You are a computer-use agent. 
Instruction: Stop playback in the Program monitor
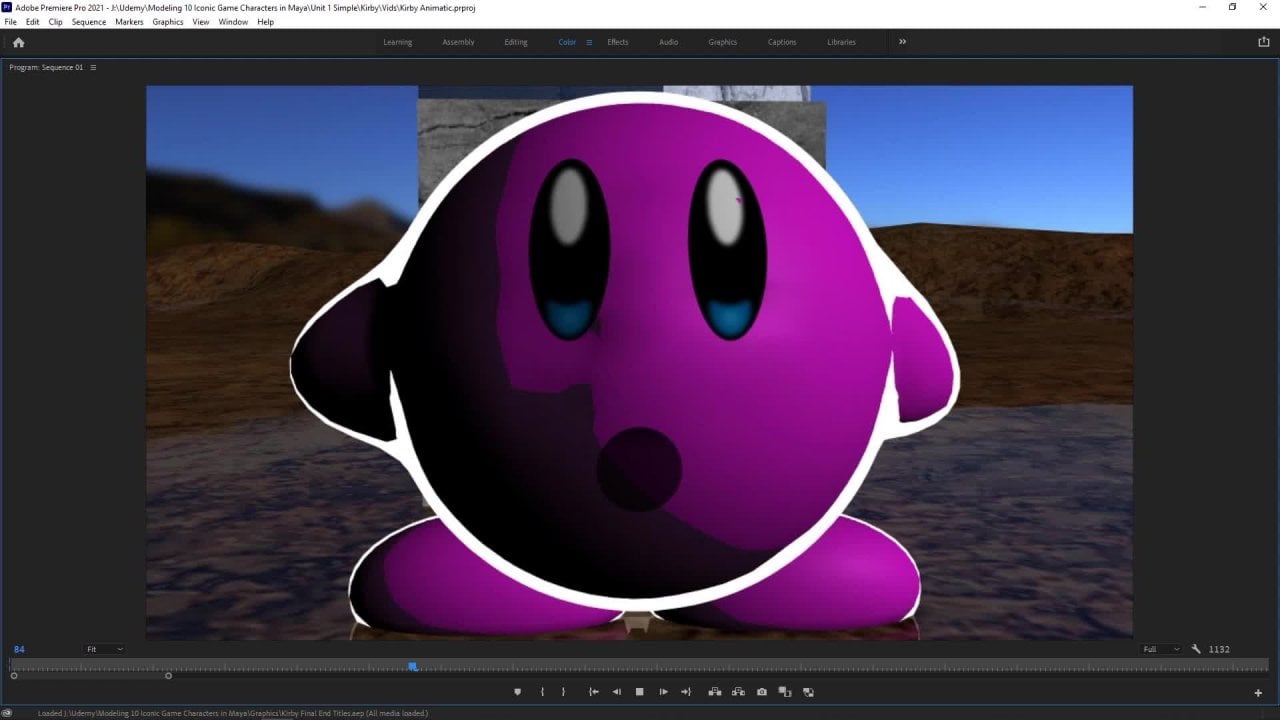[640, 692]
